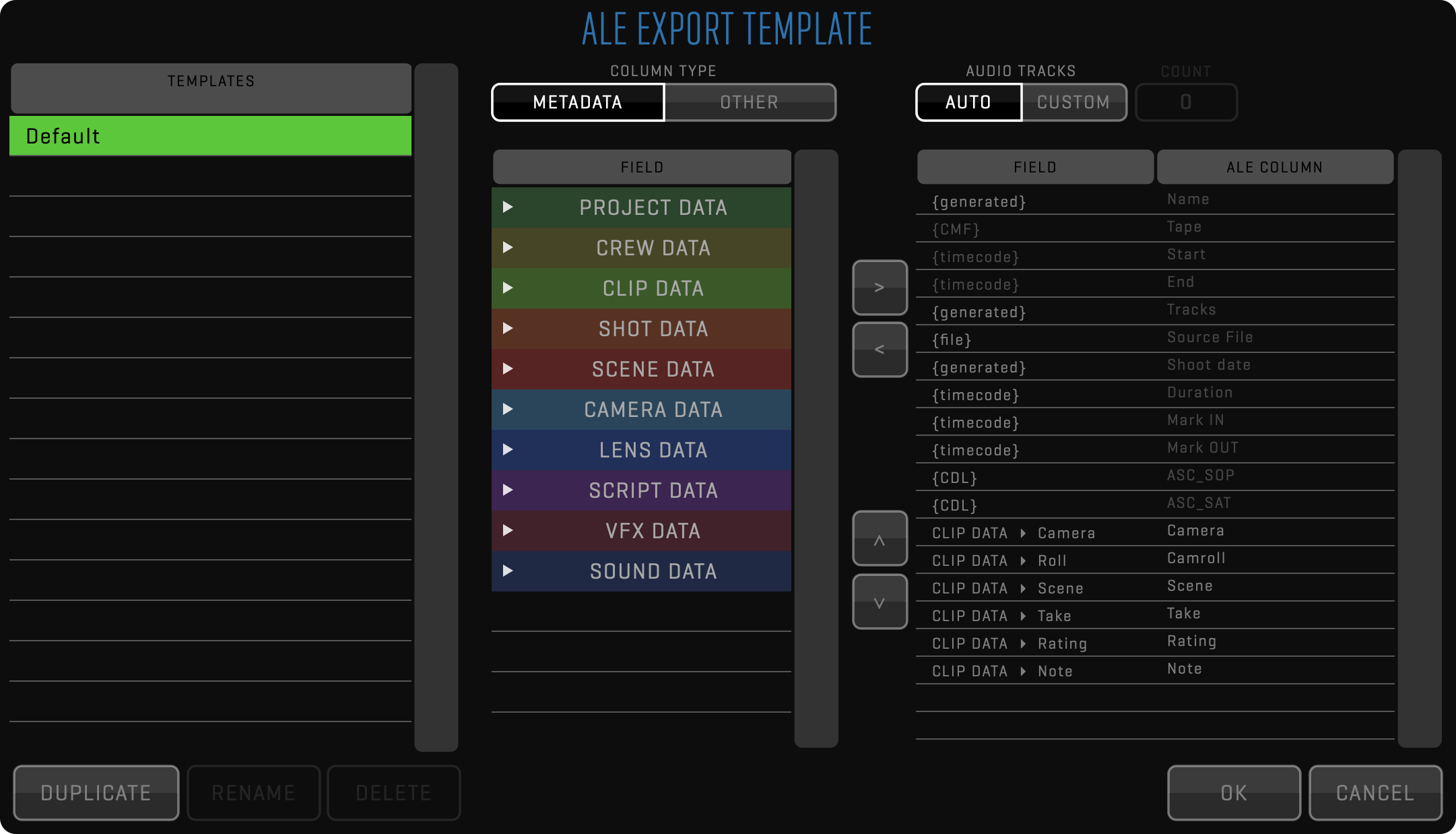Confirm with the OK button
The width and height of the screenshot is (1456, 834).
pyautogui.click(x=1234, y=793)
